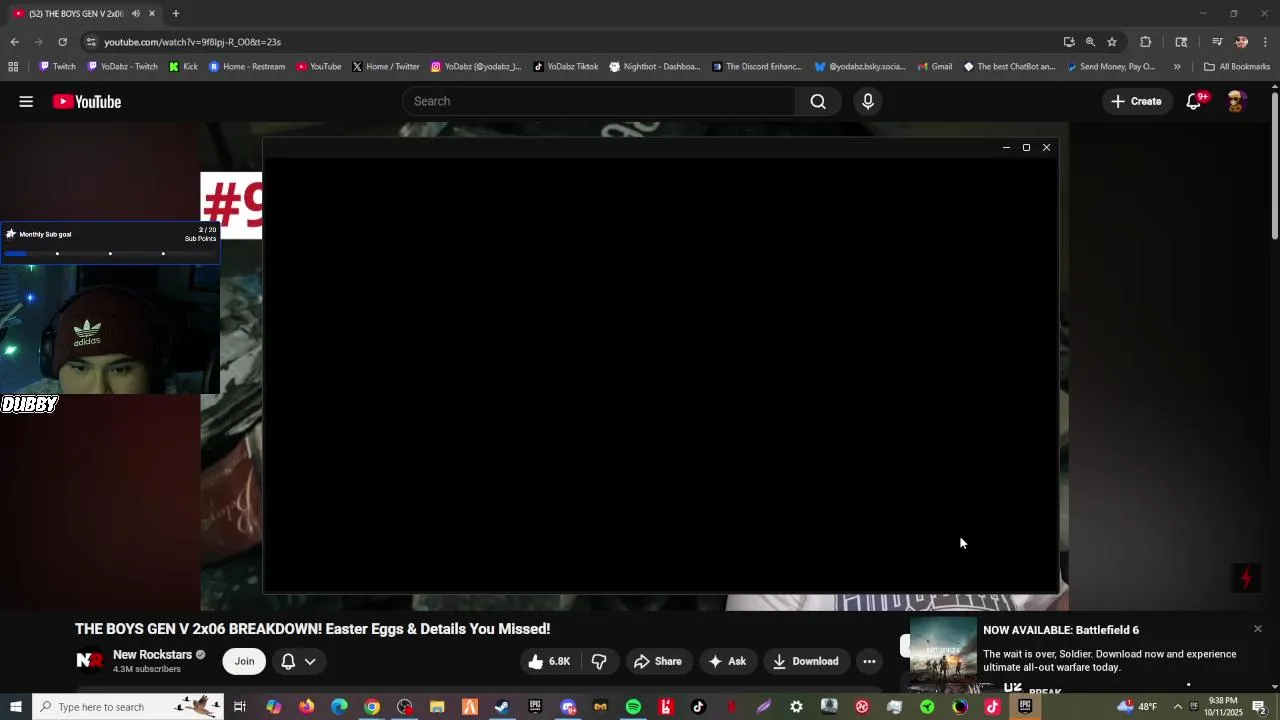Open the Kick bookmark
The height and width of the screenshot is (720, 1280).
(x=184, y=67)
